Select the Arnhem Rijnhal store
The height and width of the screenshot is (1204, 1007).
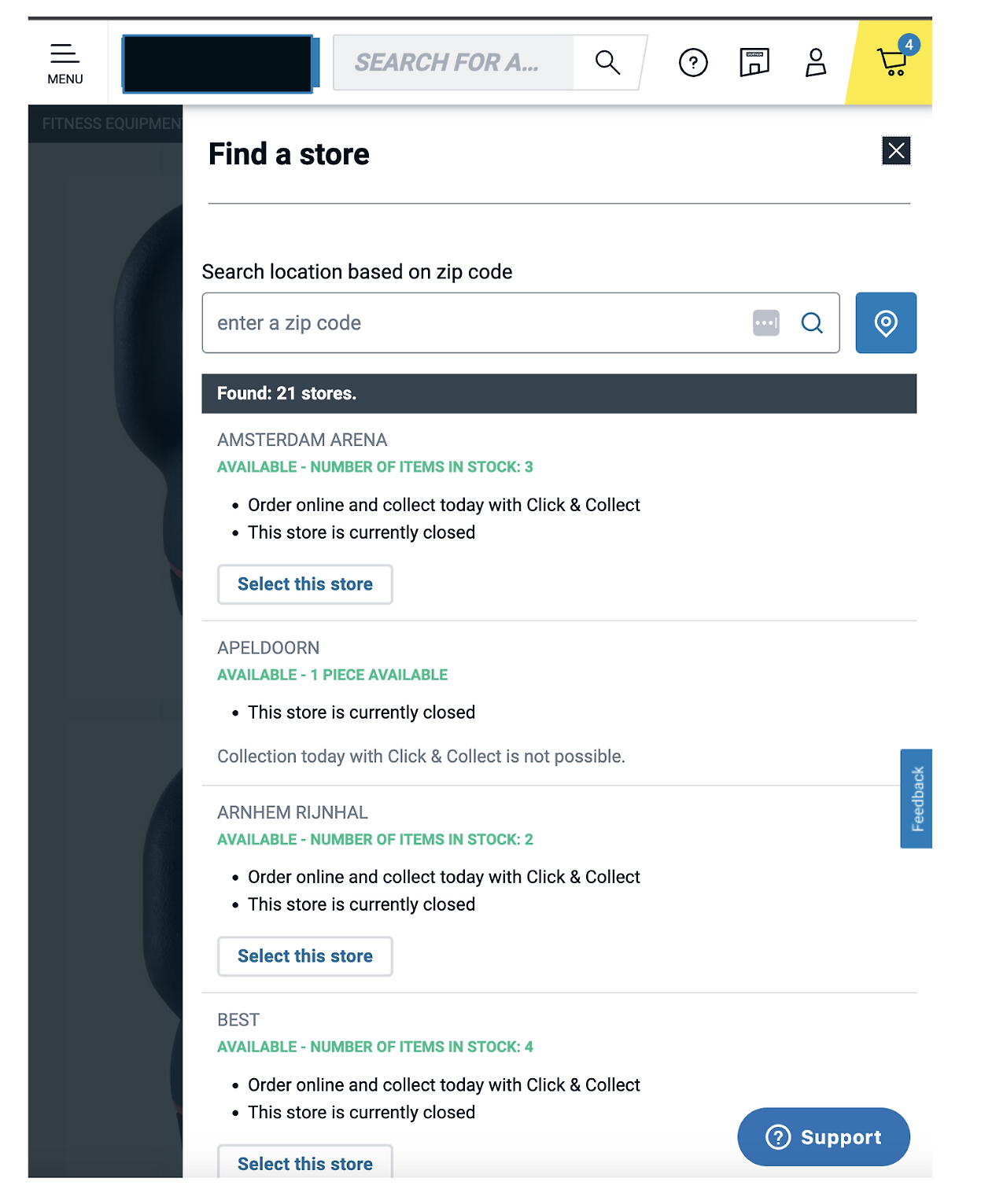tap(304, 956)
